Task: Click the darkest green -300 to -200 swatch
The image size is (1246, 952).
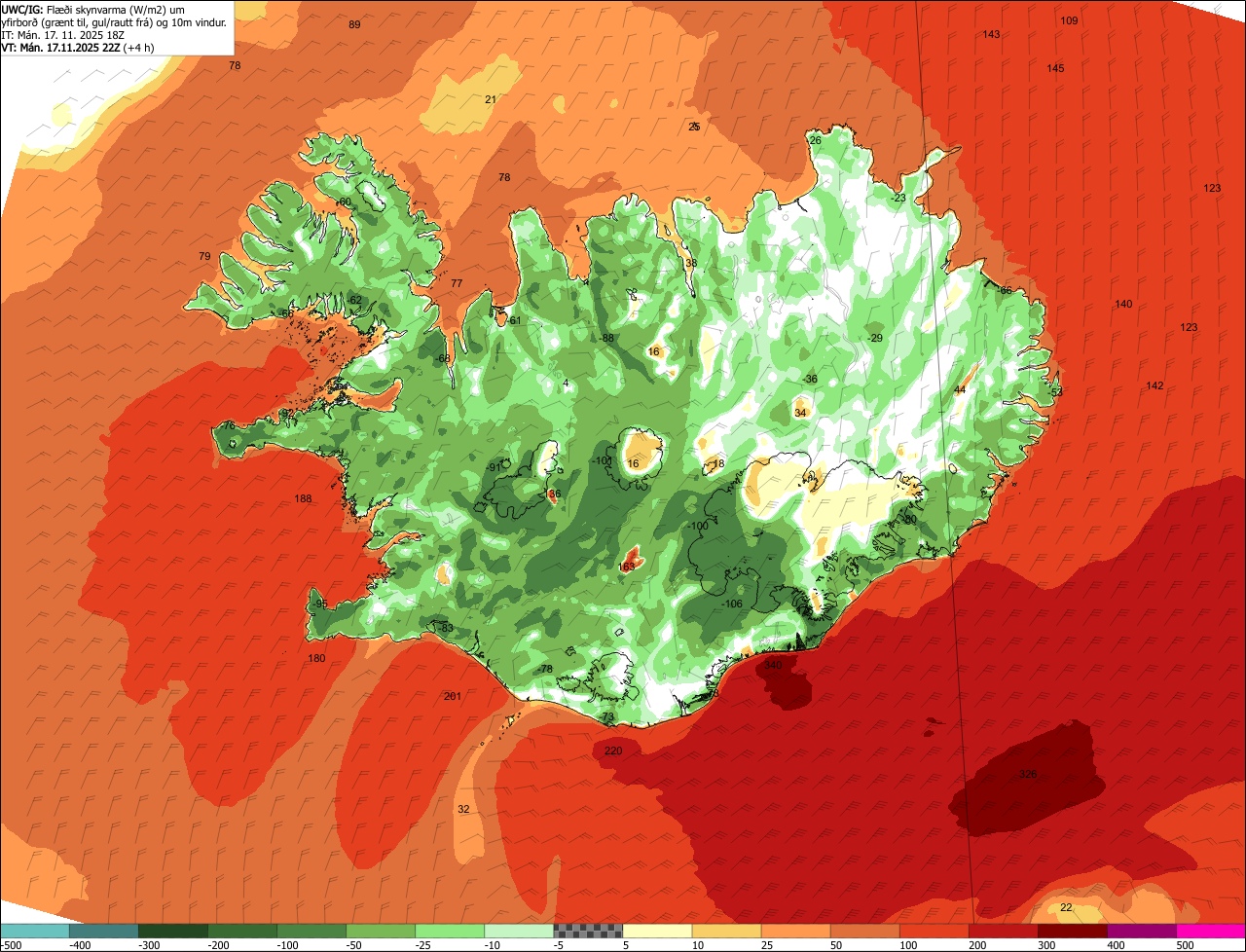Action: click(173, 931)
